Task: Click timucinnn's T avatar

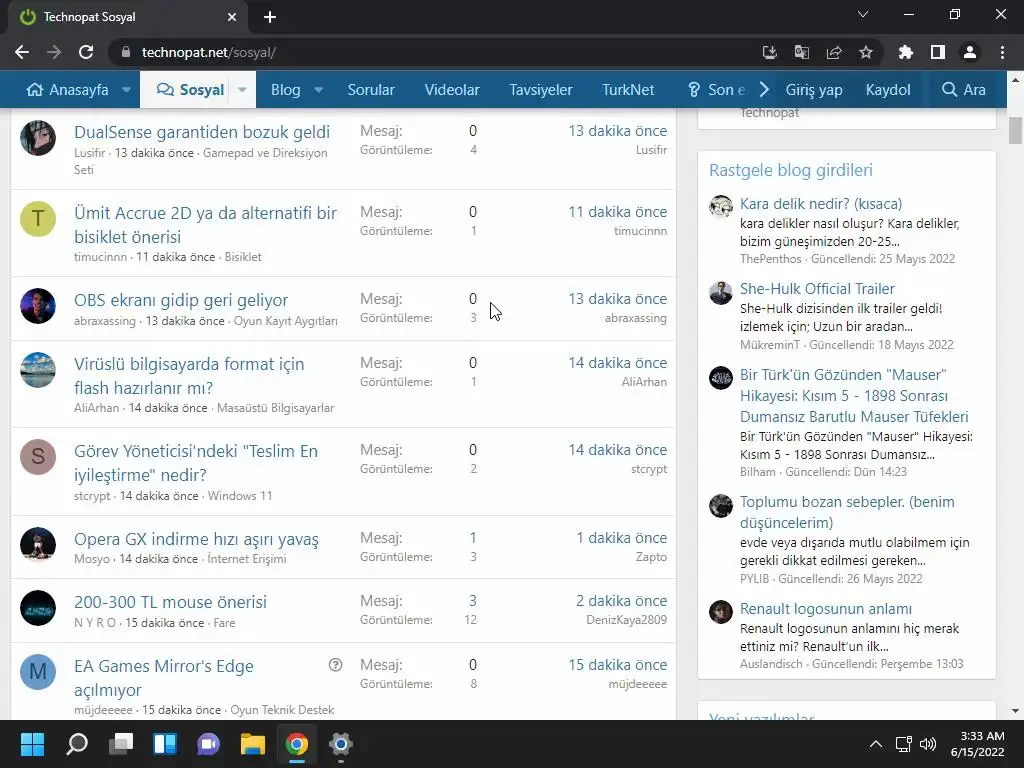Action: tap(38, 219)
